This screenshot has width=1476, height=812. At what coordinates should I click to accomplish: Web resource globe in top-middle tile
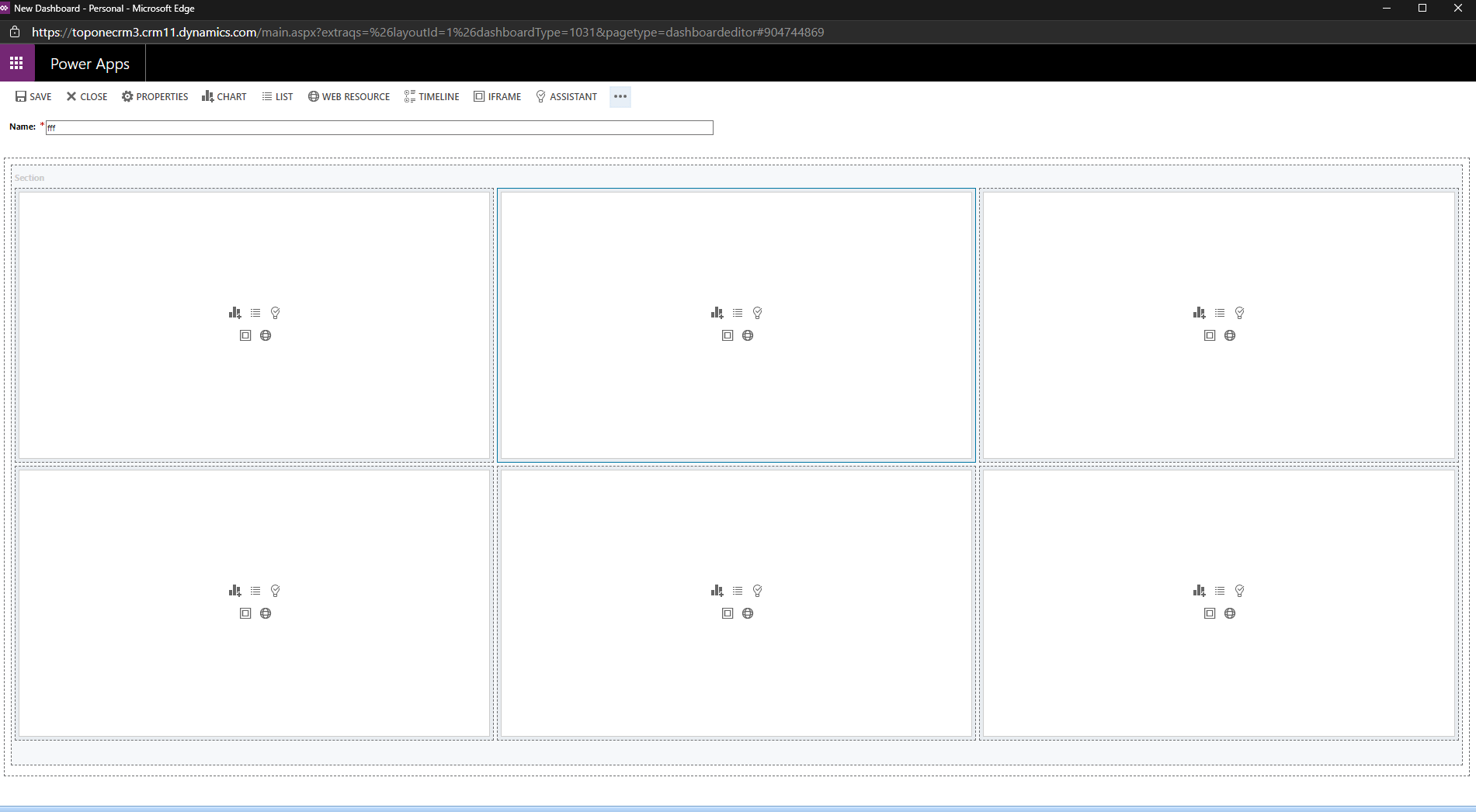(x=748, y=335)
